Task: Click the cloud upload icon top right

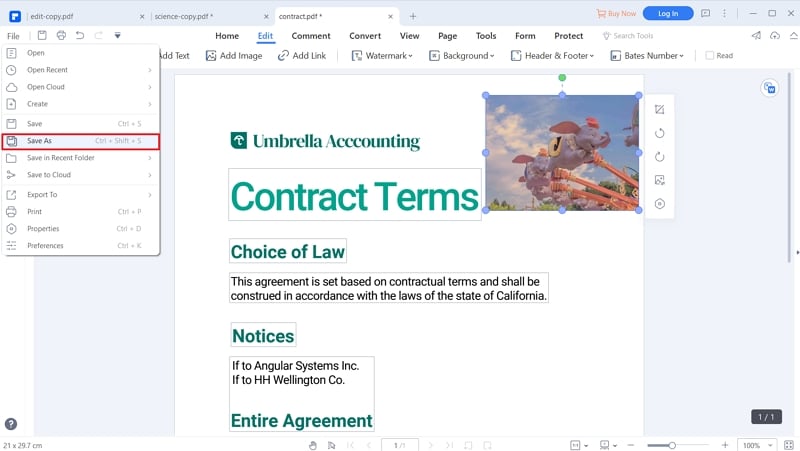Action: [775, 35]
